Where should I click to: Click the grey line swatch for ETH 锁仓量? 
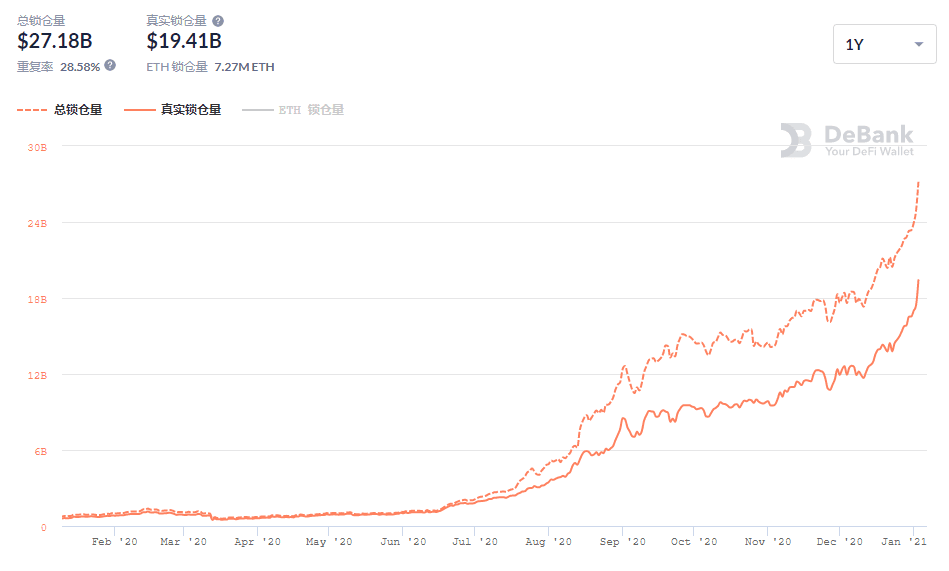[x=257, y=110]
